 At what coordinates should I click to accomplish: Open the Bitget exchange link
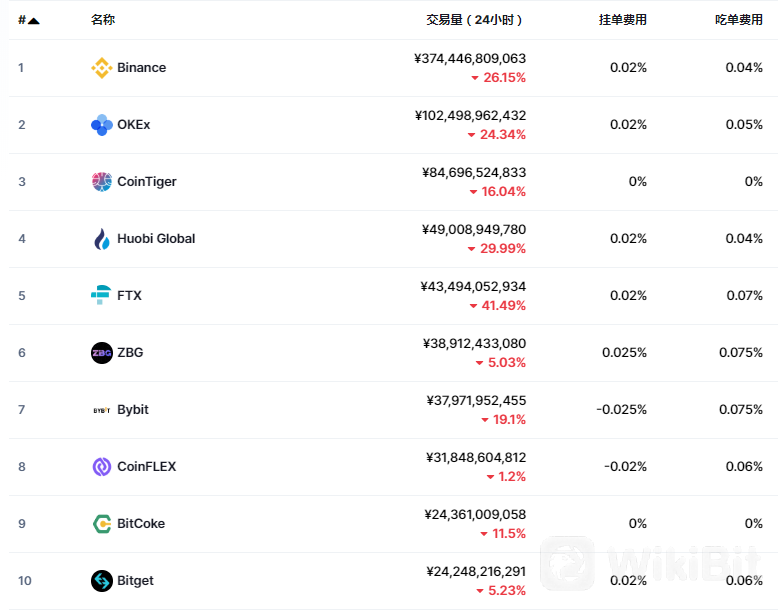click(x=135, y=581)
